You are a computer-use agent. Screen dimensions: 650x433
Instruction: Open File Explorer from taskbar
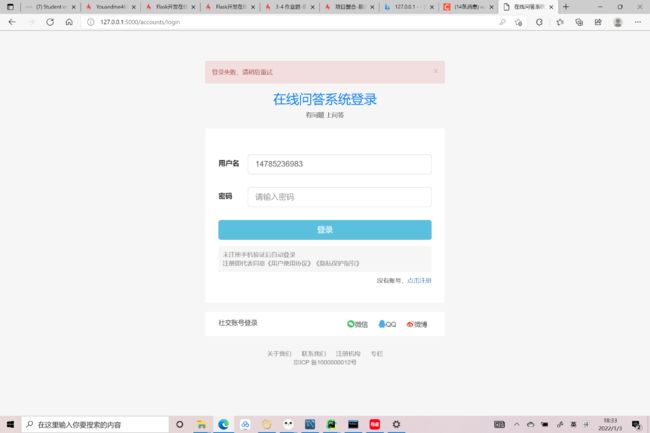click(201, 424)
